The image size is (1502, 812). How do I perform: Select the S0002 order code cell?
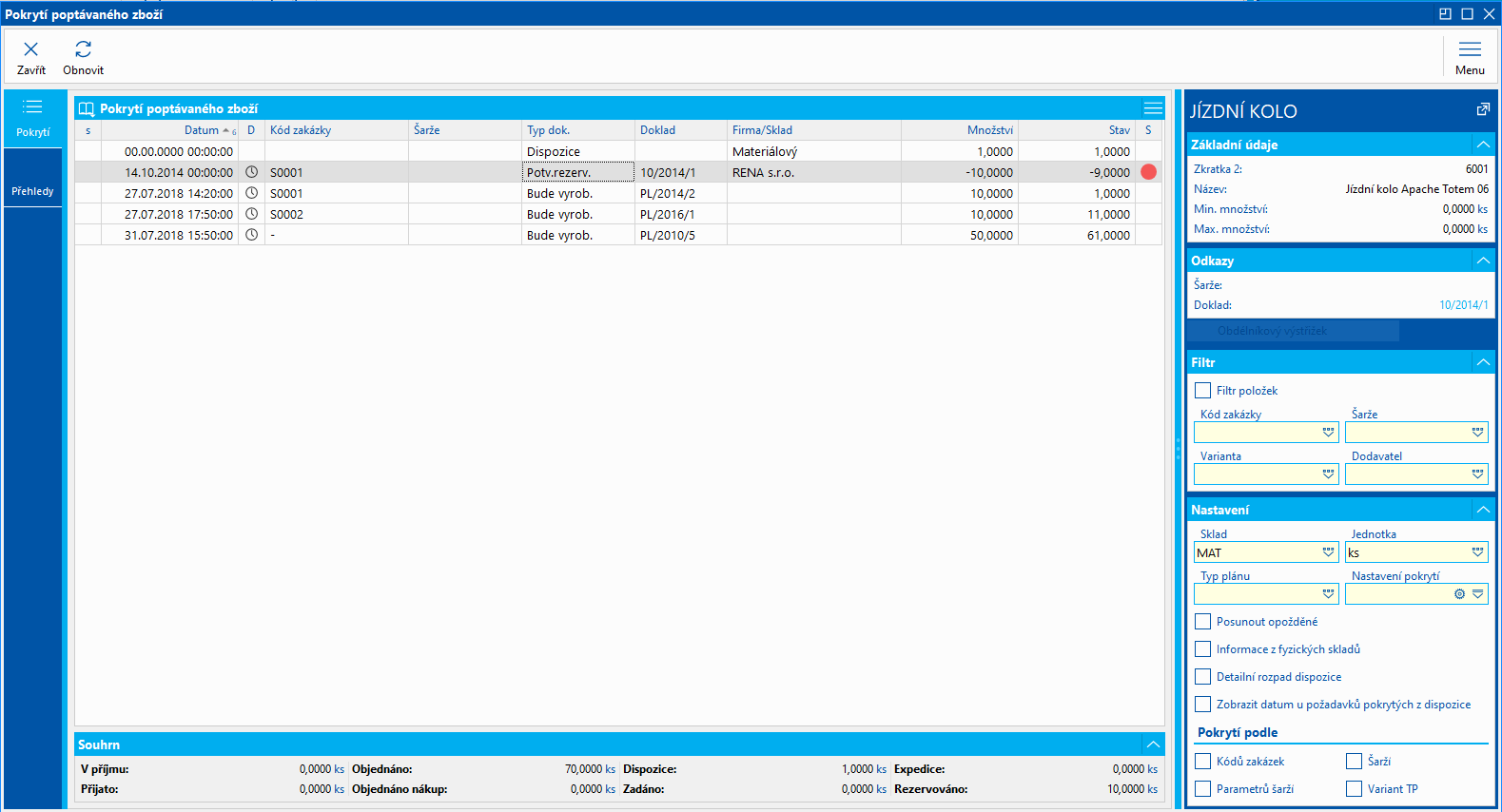[337, 214]
